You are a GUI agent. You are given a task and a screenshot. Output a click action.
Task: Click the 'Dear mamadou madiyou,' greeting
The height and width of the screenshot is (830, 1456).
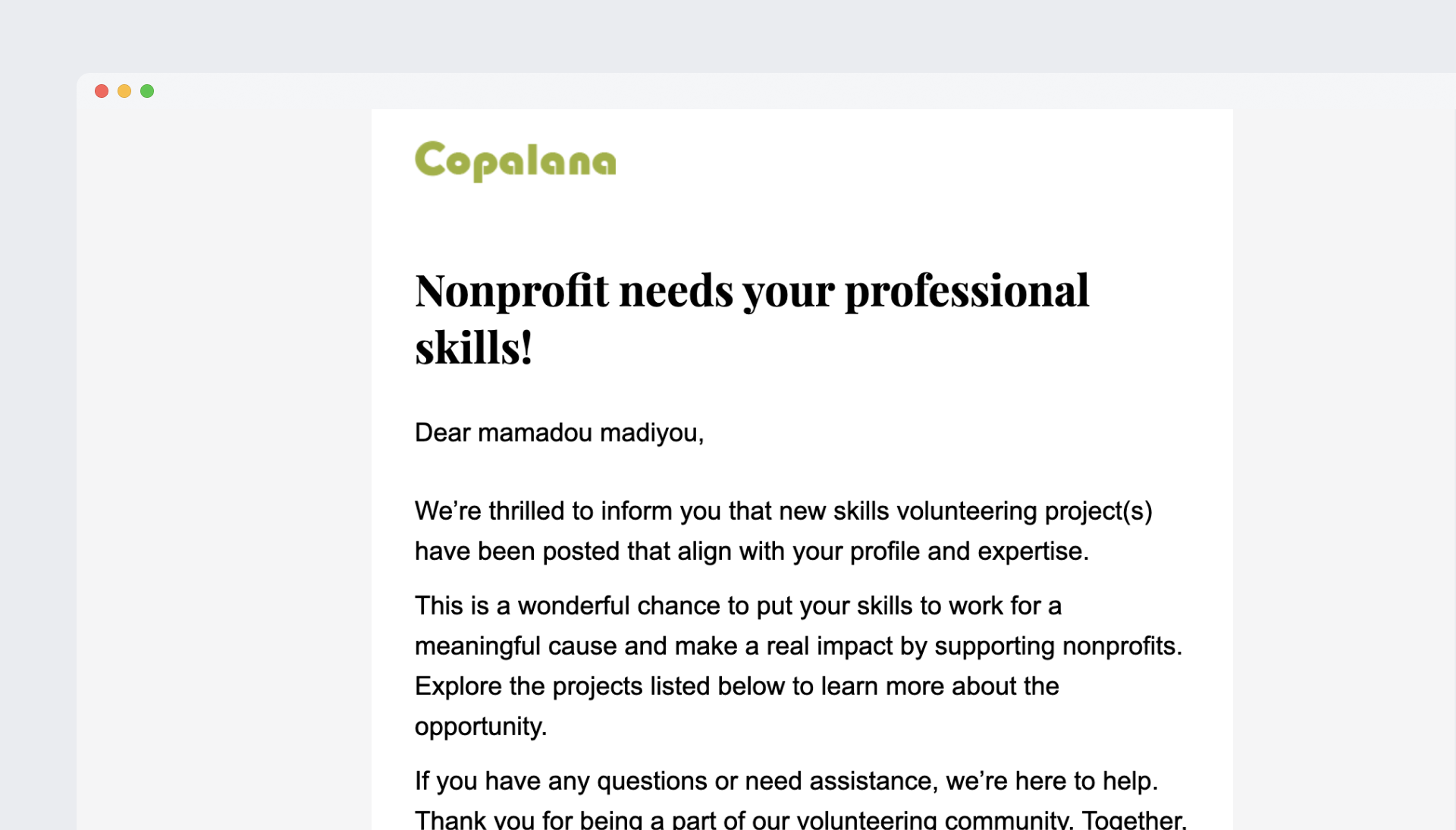[x=559, y=432]
